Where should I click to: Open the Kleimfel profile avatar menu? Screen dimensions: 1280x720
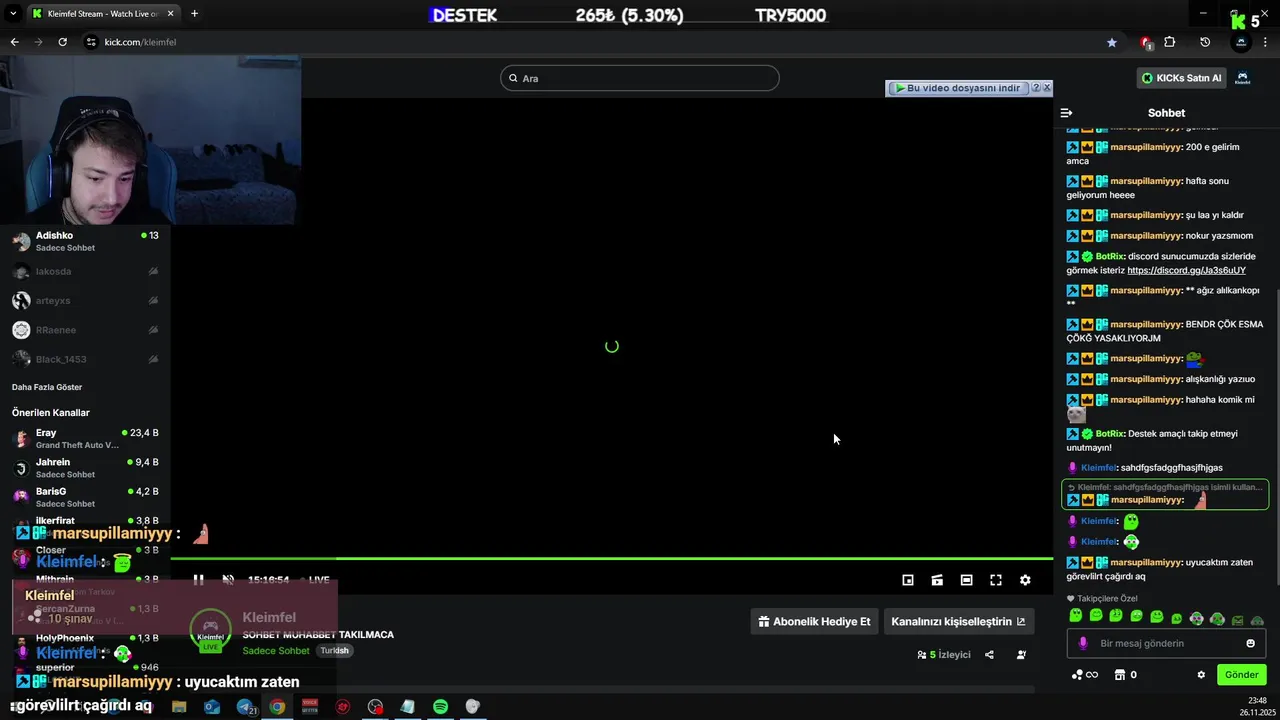point(1243,78)
